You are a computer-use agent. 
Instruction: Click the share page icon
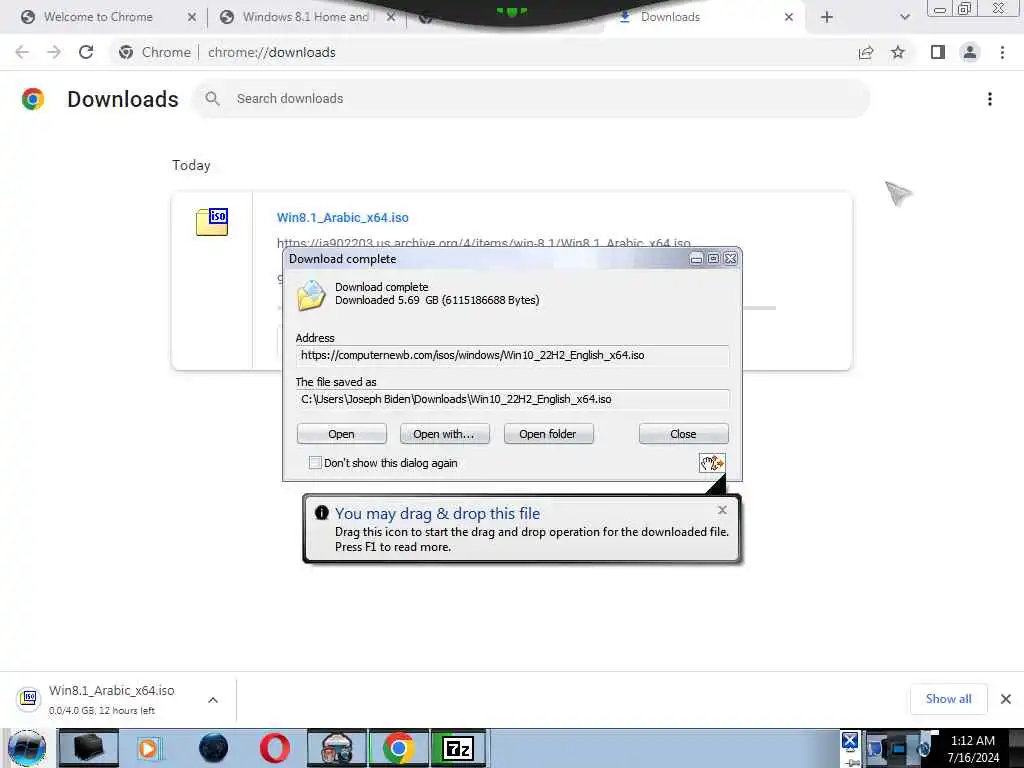pos(866,52)
